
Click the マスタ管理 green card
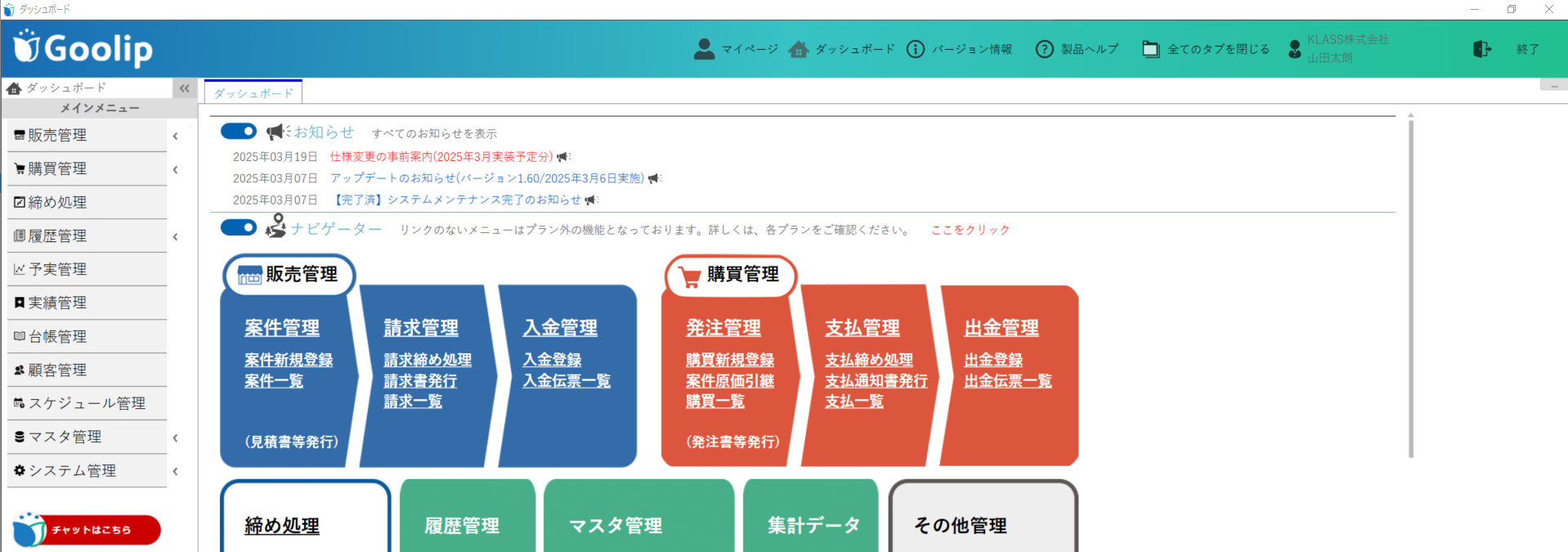[x=638, y=516]
